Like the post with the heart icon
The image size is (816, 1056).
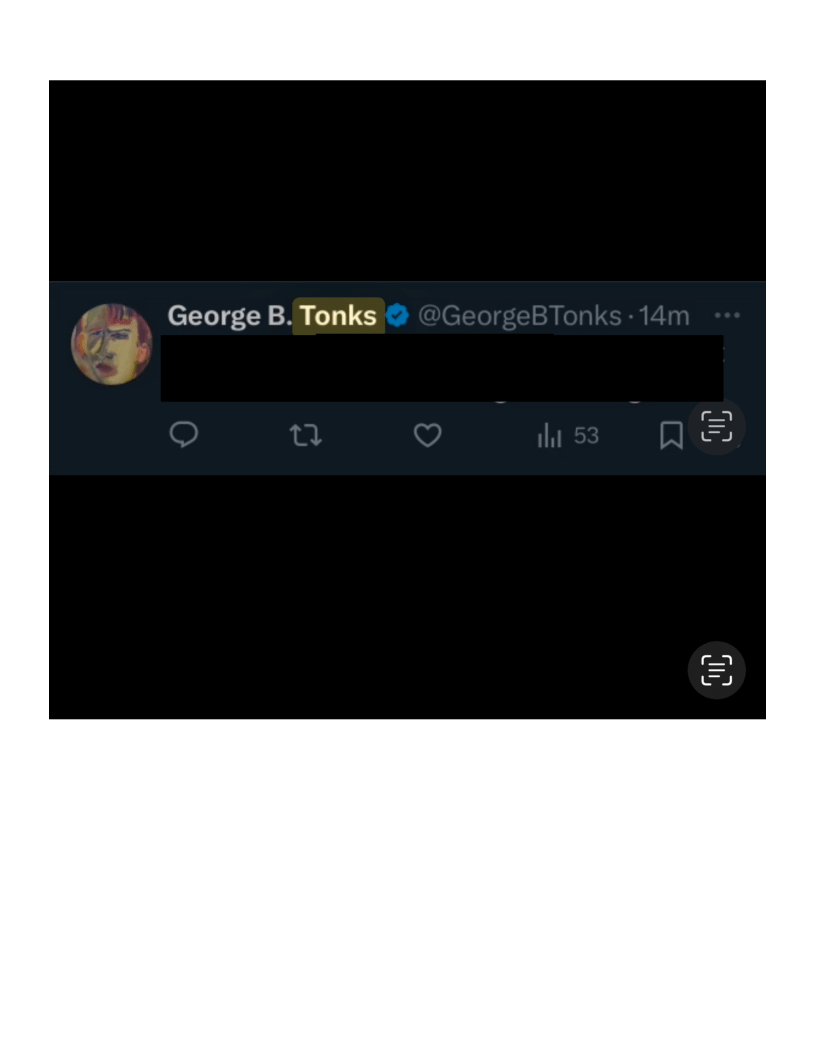click(427, 435)
